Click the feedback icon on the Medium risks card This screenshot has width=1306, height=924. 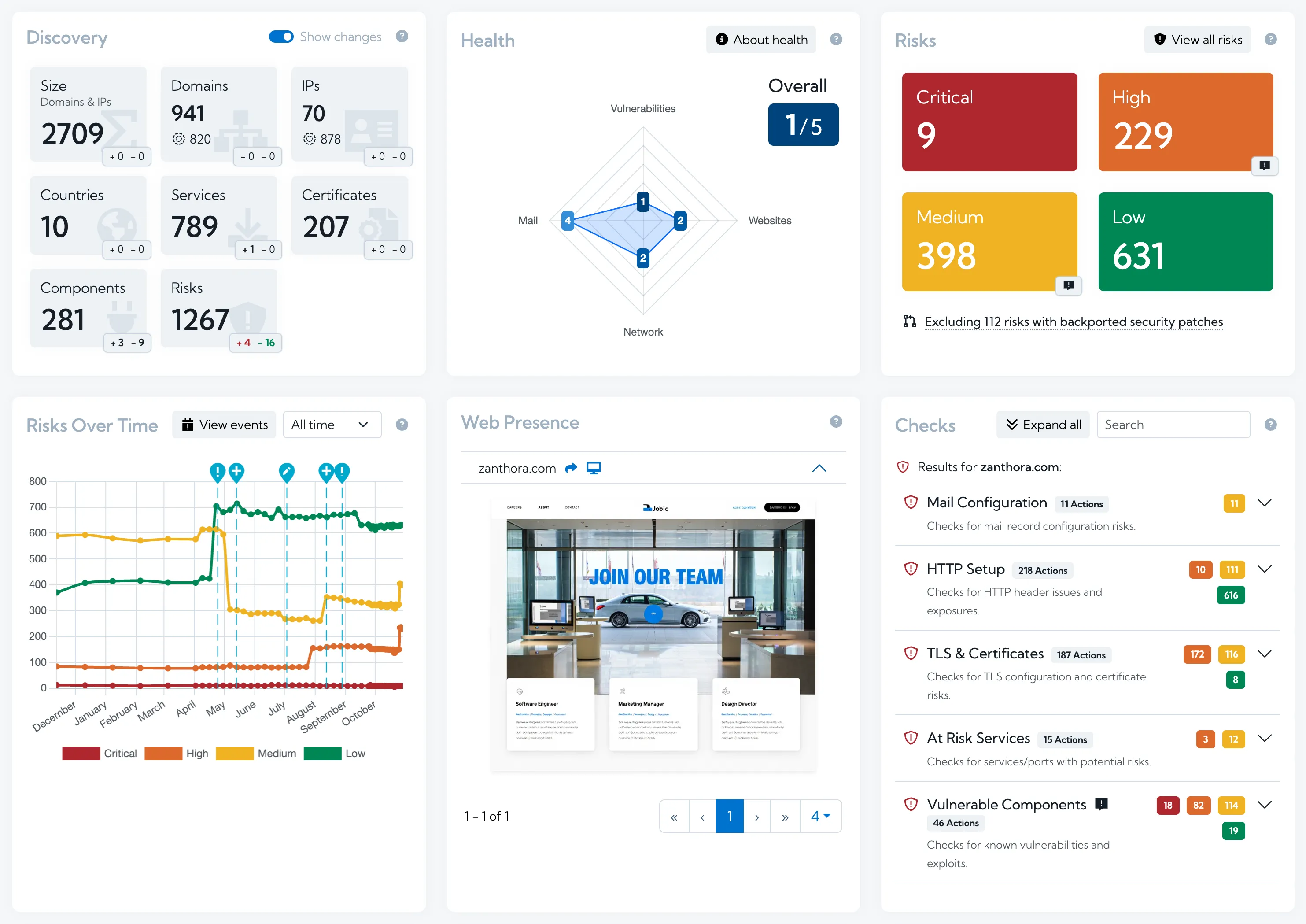click(x=1069, y=286)
